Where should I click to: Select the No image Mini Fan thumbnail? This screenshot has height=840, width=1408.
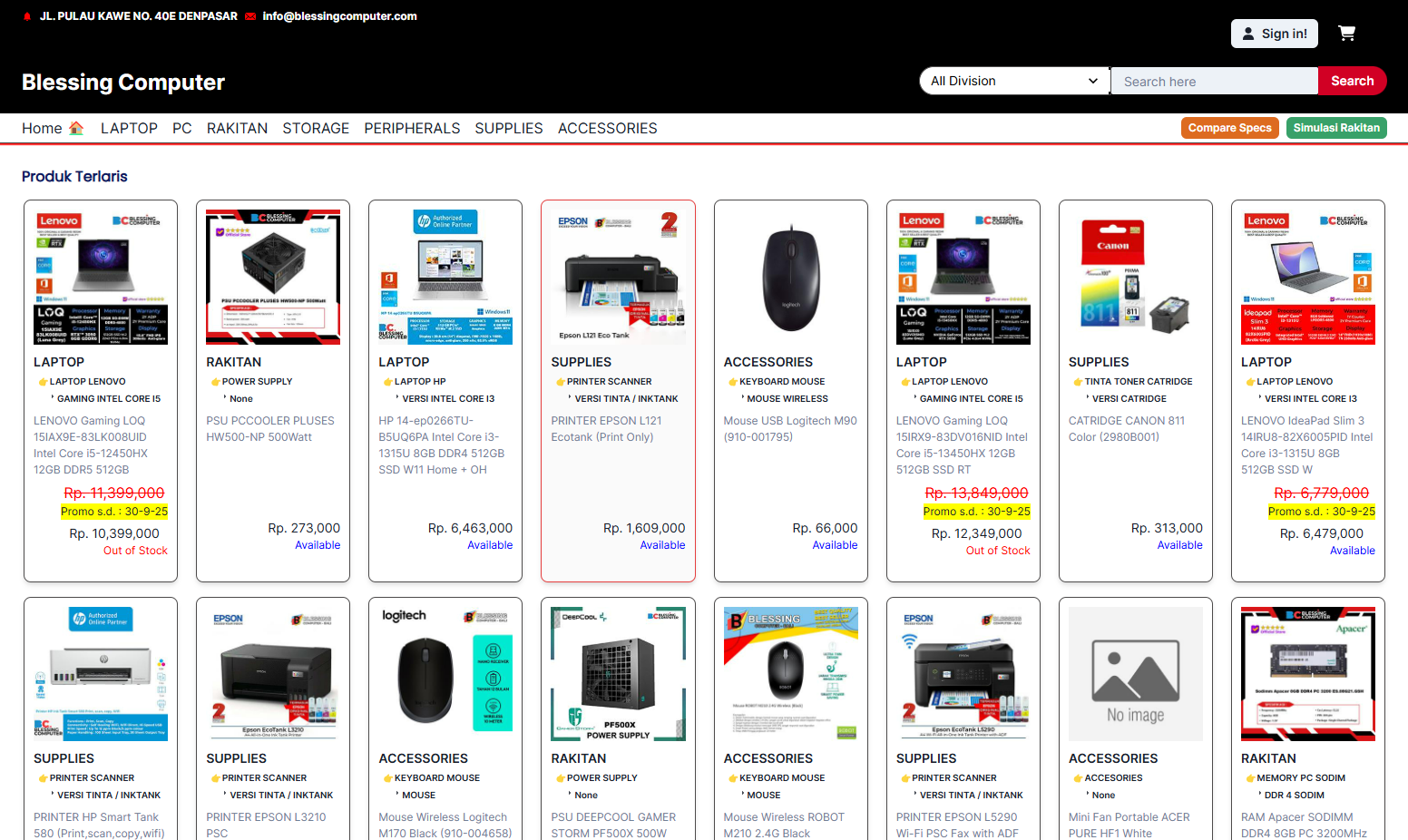tap(1135, 673)
